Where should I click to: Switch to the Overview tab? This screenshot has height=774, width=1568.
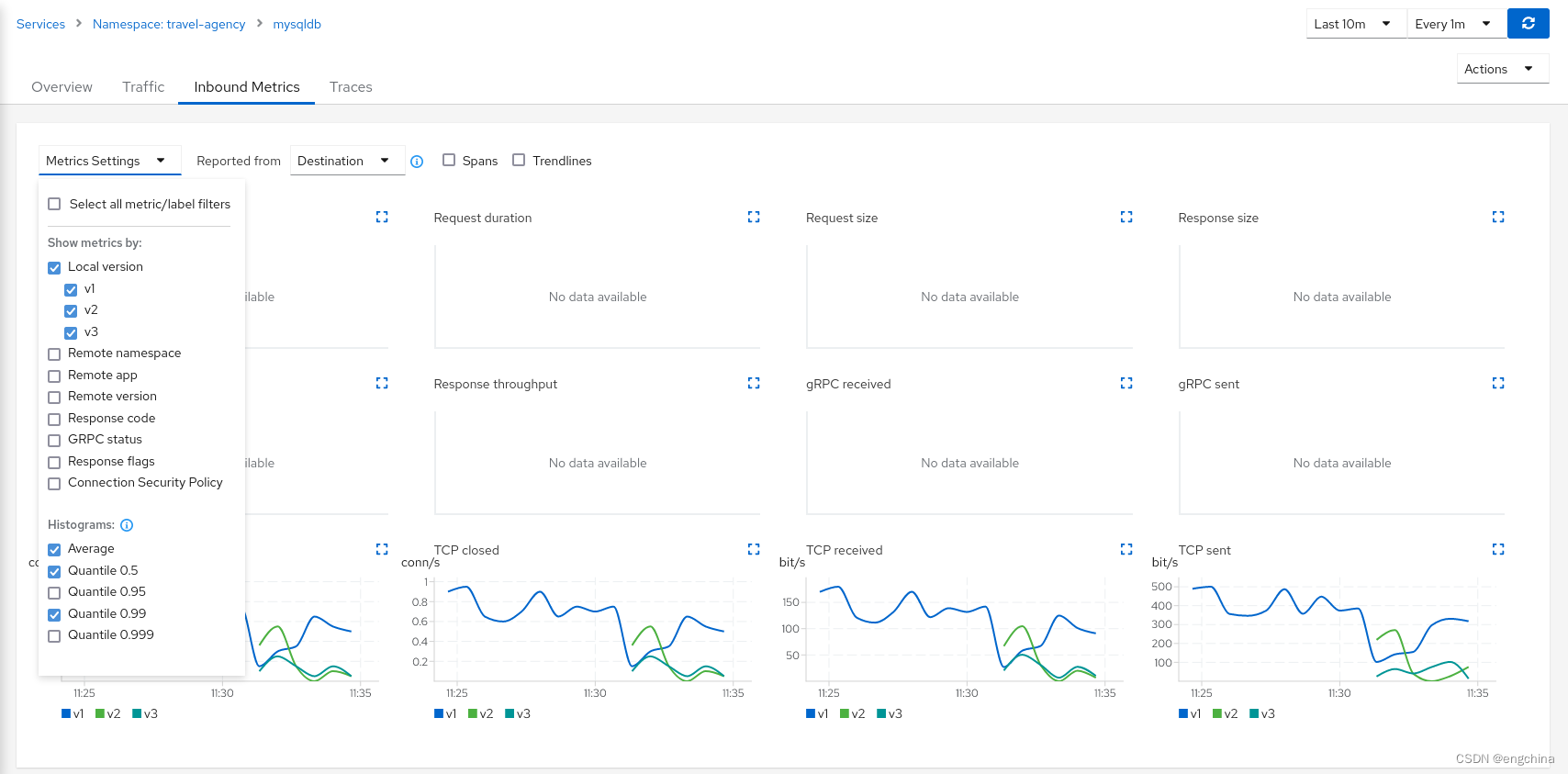pyautogui.click(x=62, y=87)
